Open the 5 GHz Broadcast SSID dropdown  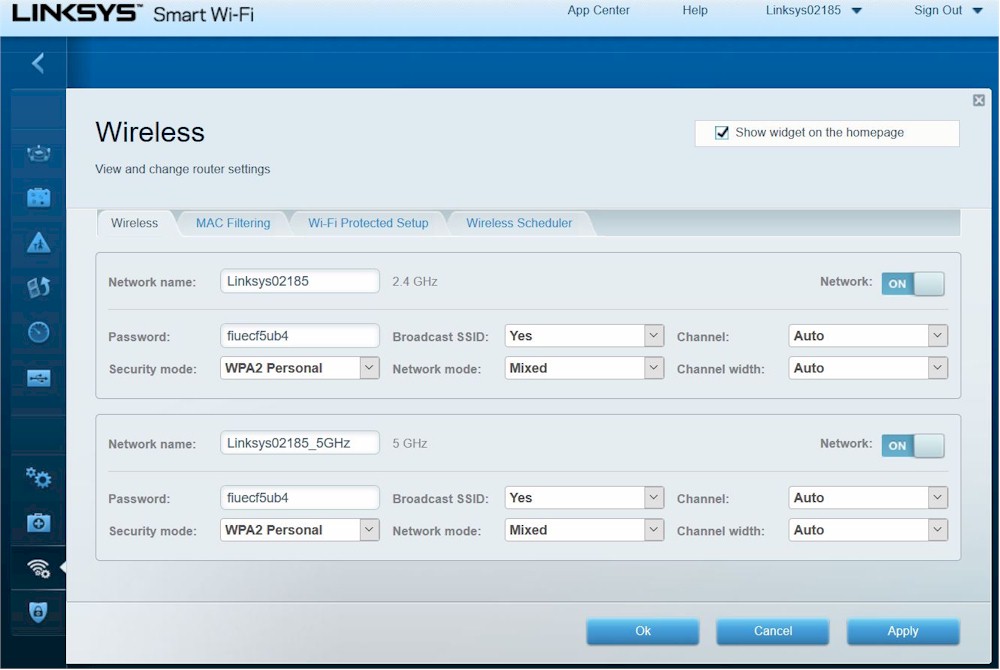coord(584,498)
